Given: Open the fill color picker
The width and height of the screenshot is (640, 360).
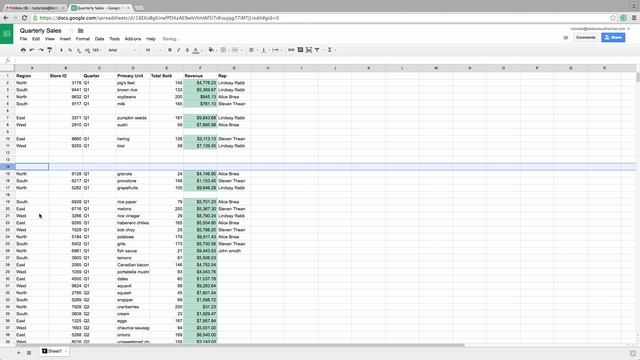Looking at the screenshot, I should click(x=211, y=50).
